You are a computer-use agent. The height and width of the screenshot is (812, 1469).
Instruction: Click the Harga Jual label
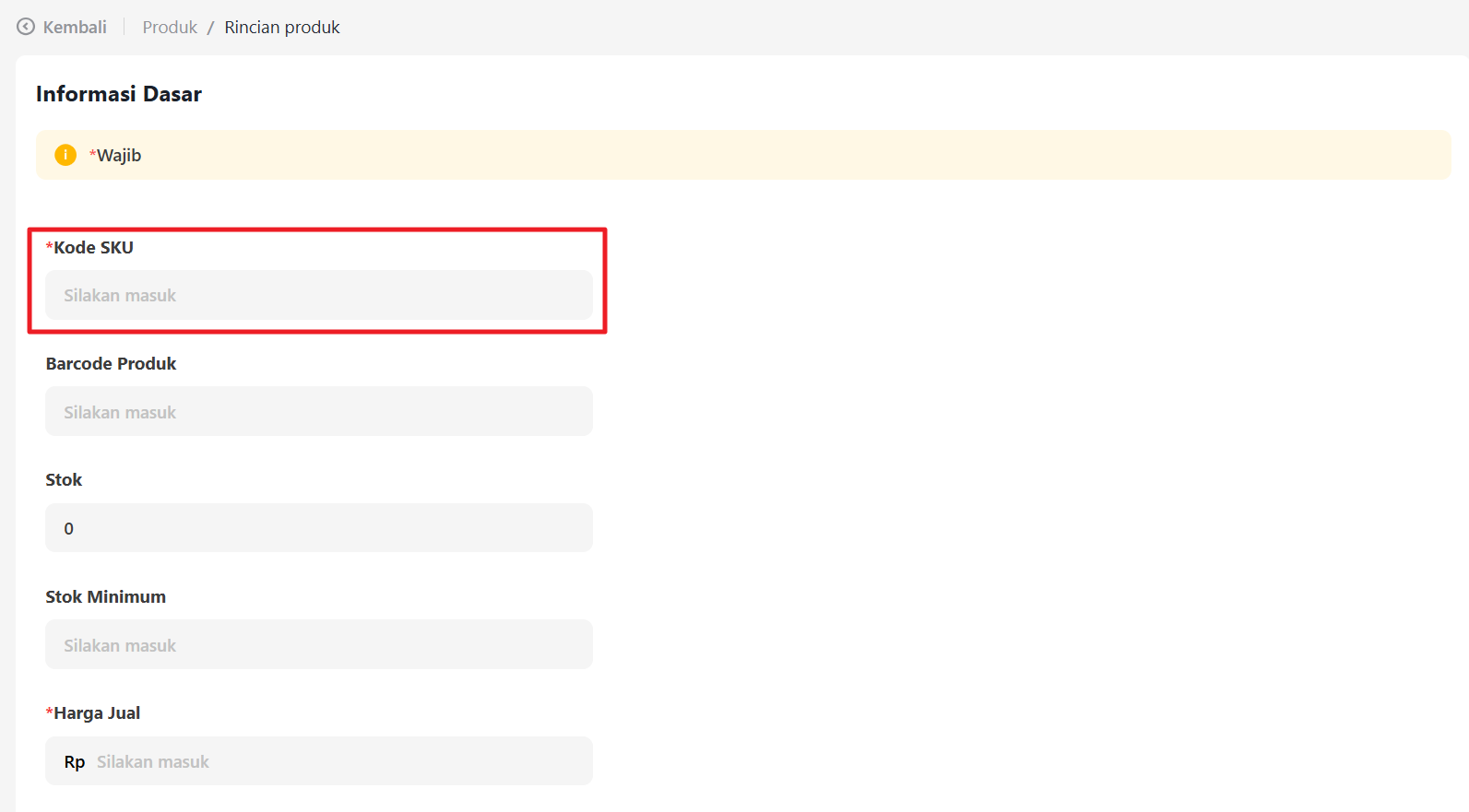[97, 712]
